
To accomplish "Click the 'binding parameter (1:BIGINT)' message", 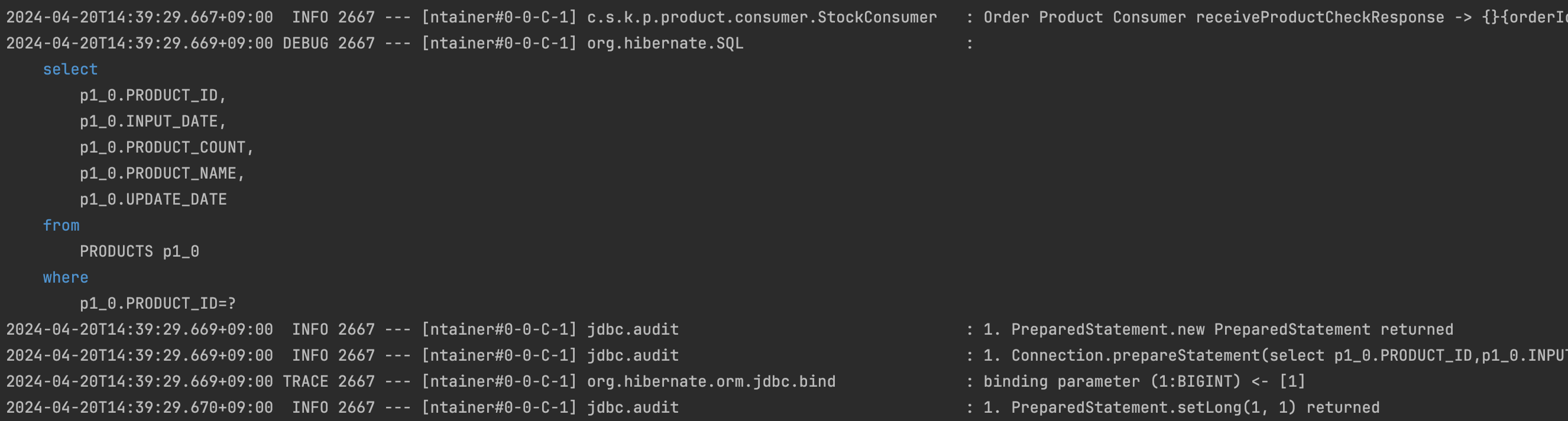I will tap(1112, 381).
